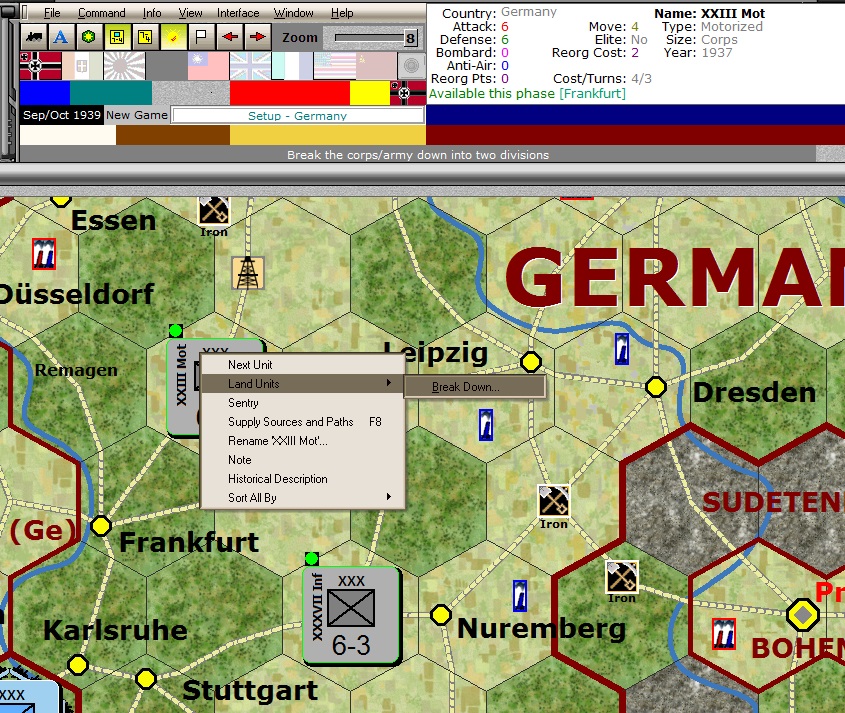Expand the Sort All By submenu

302,497
